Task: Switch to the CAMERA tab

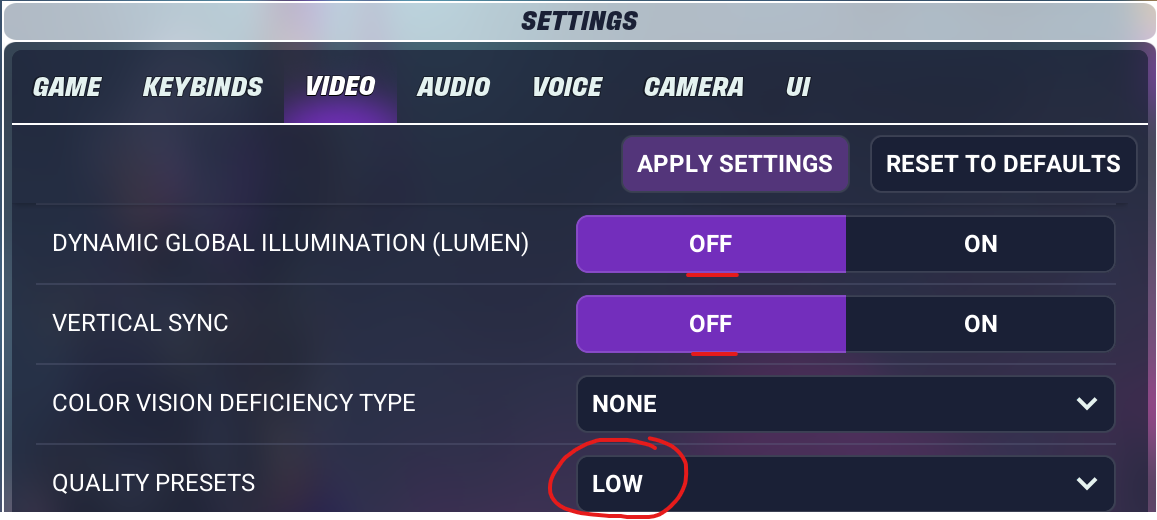Action: point(694,87)
